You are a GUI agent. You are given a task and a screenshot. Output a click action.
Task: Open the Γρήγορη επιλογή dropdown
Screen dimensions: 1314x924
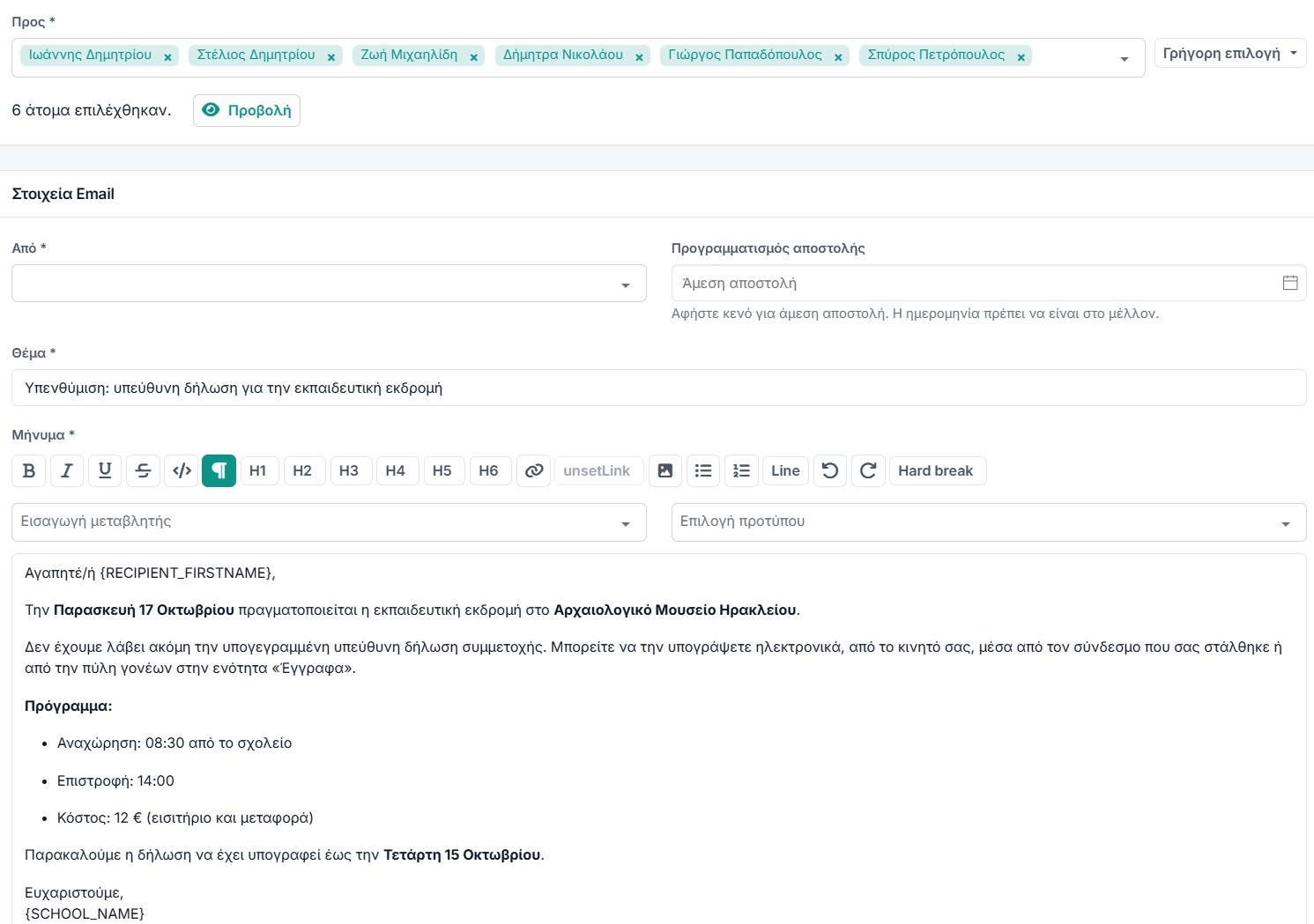click(1230, 54)
